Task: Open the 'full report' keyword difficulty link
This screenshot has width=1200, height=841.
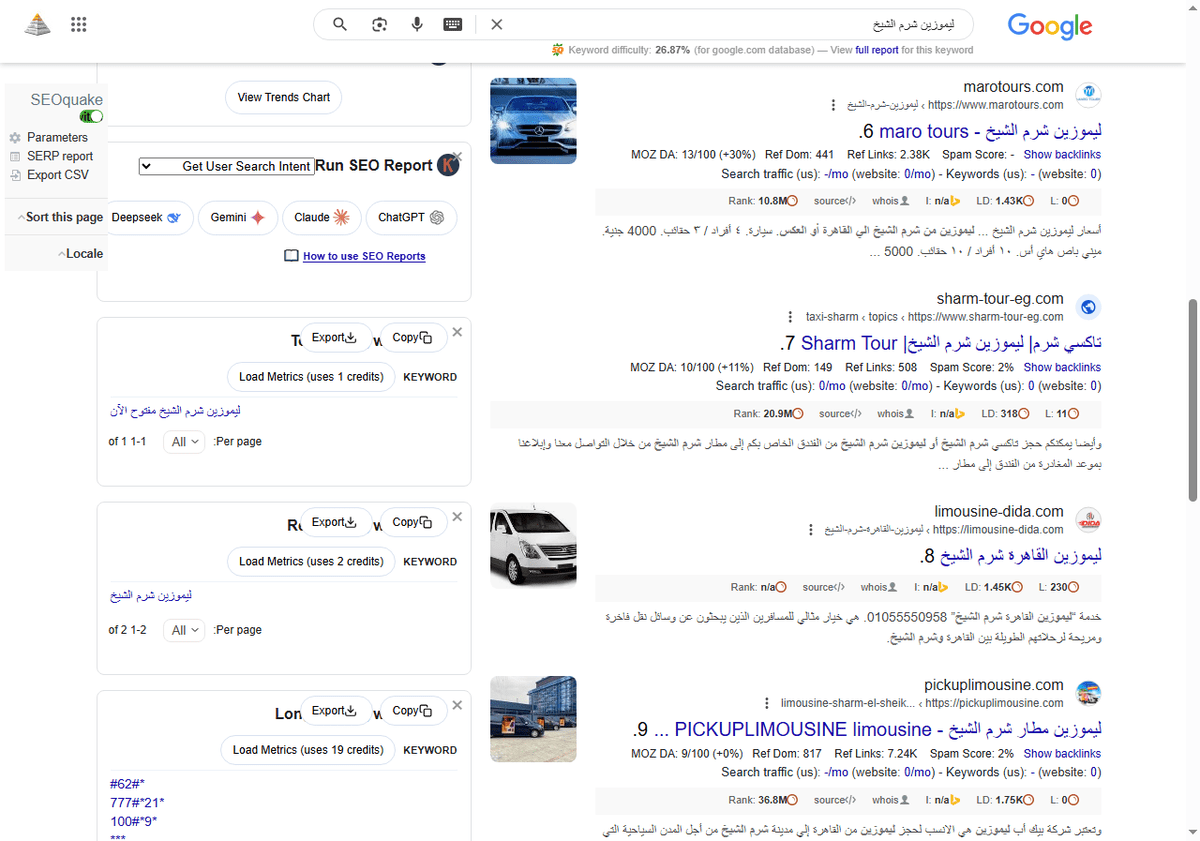Action: coord(877,48)
